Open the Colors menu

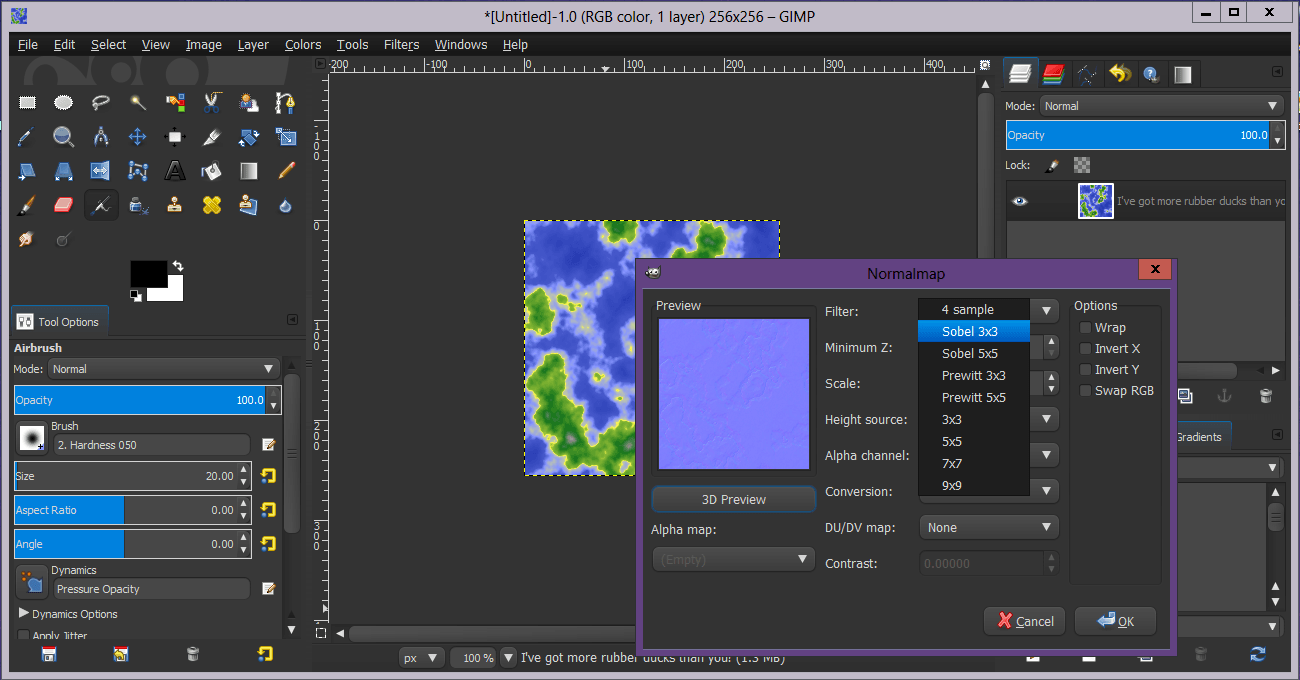click(302, 45)
